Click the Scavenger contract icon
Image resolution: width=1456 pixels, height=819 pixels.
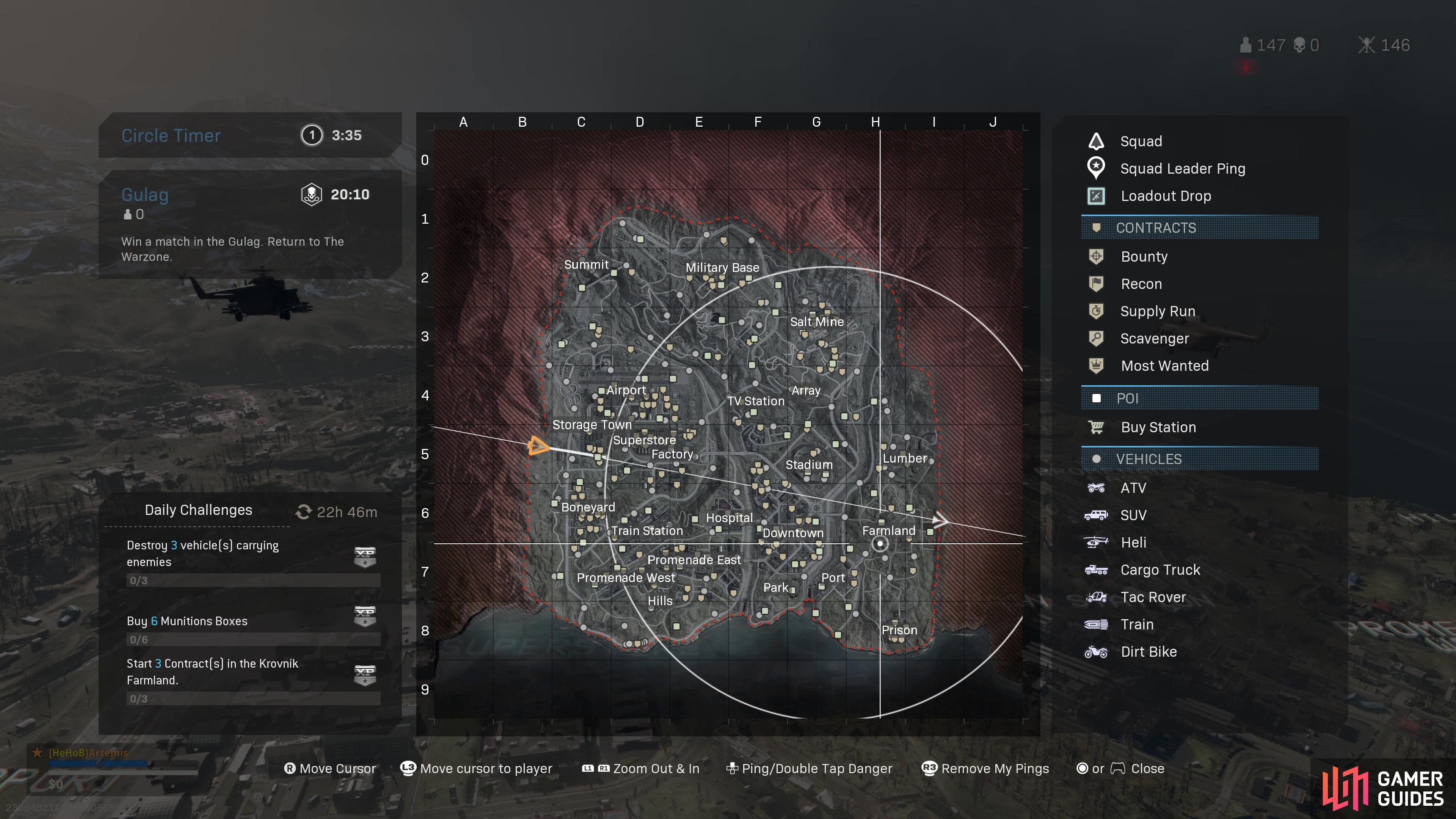click(1096, 338)
